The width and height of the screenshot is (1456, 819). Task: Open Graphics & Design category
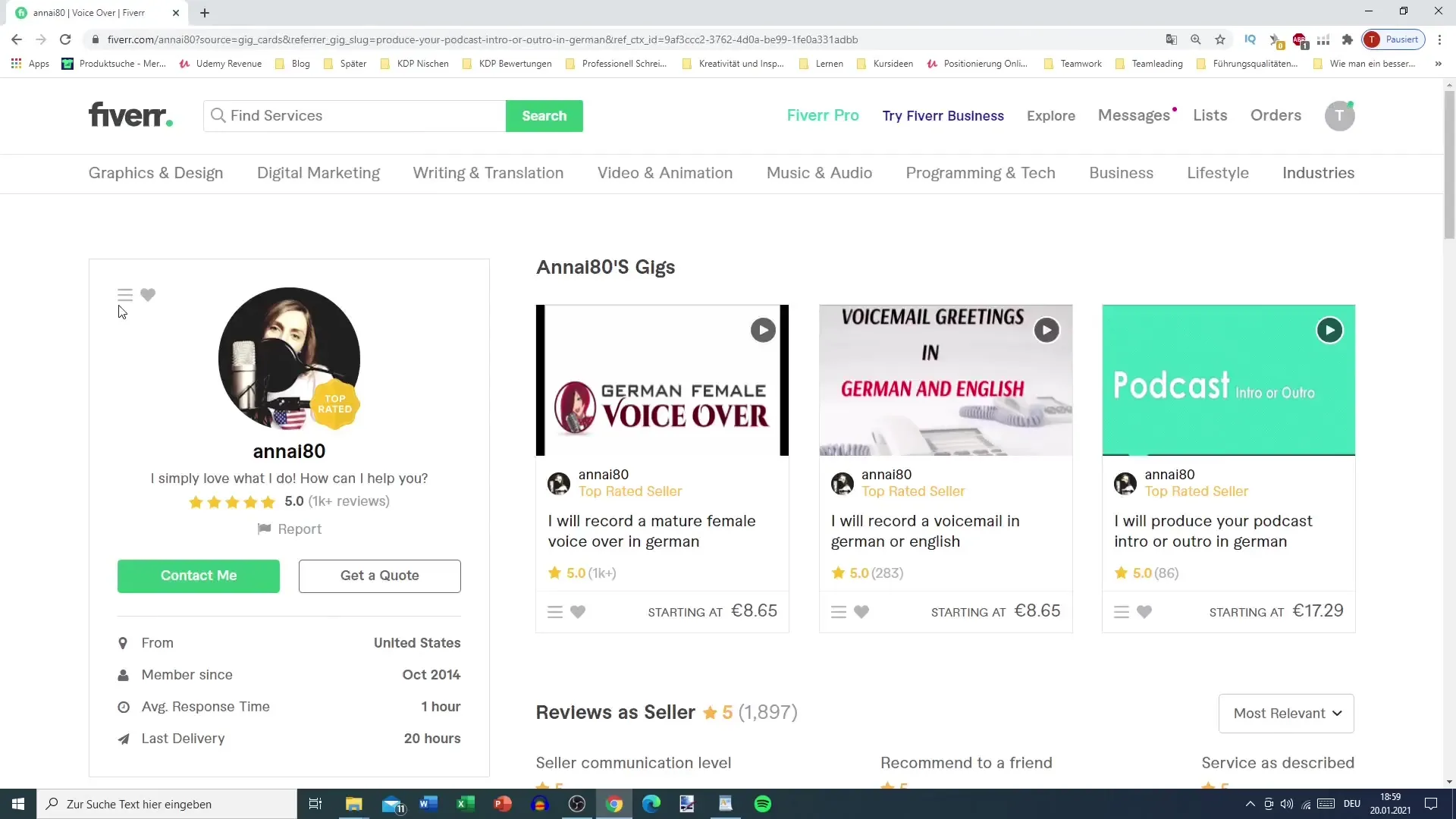pos(155,173)
